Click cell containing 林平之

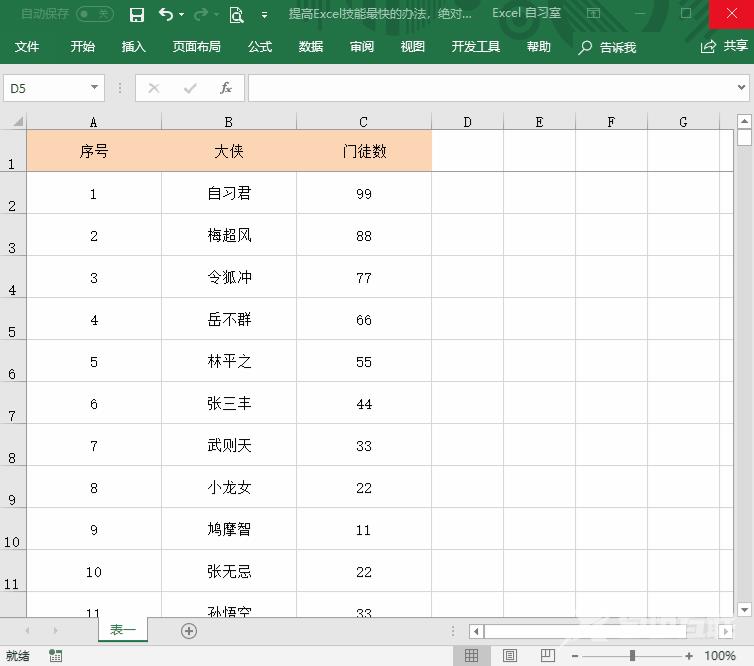[229, 361]
